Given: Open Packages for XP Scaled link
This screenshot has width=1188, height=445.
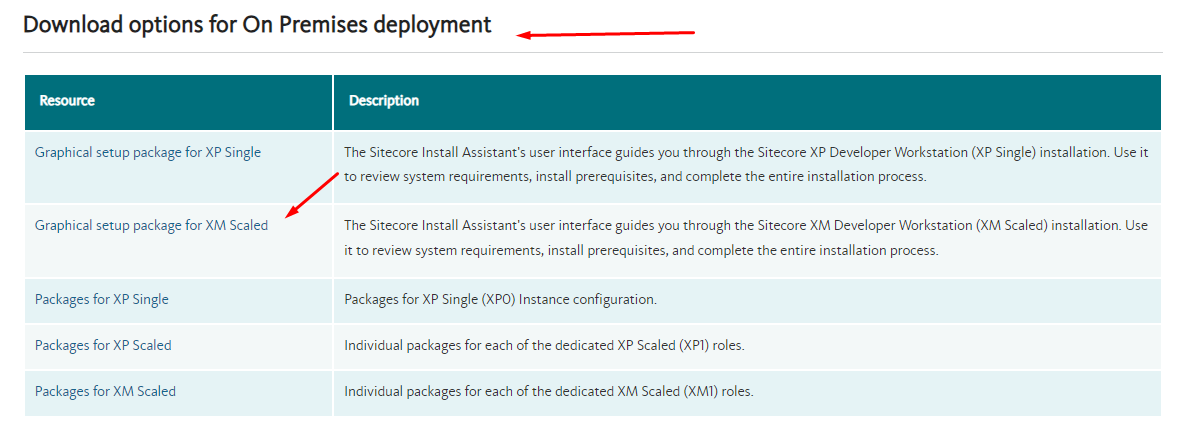Looking at the screenshot, I should pyautogui.click(x=103, y=345).
